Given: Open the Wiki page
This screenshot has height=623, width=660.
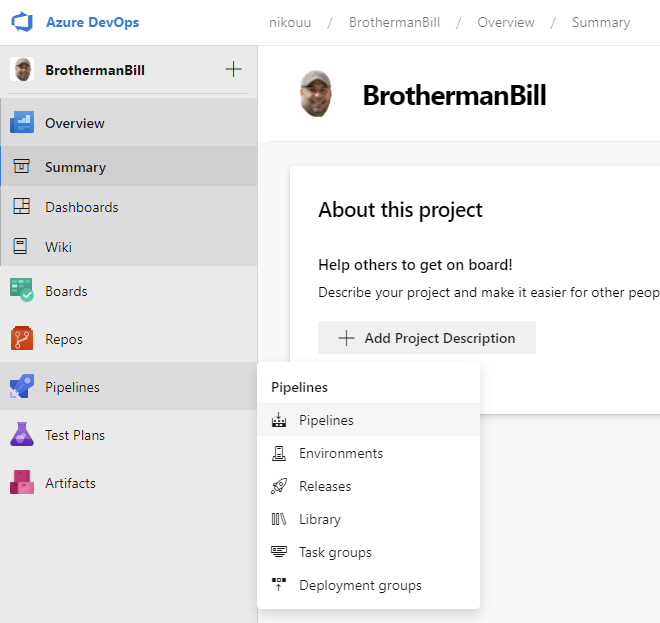Looking at the screenshot, I should click(129, 247).
